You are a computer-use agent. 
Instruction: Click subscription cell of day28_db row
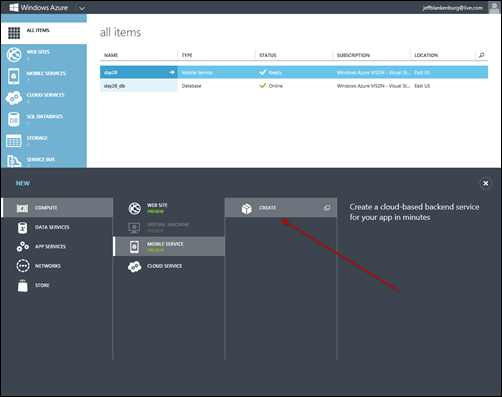pos(373,86)
